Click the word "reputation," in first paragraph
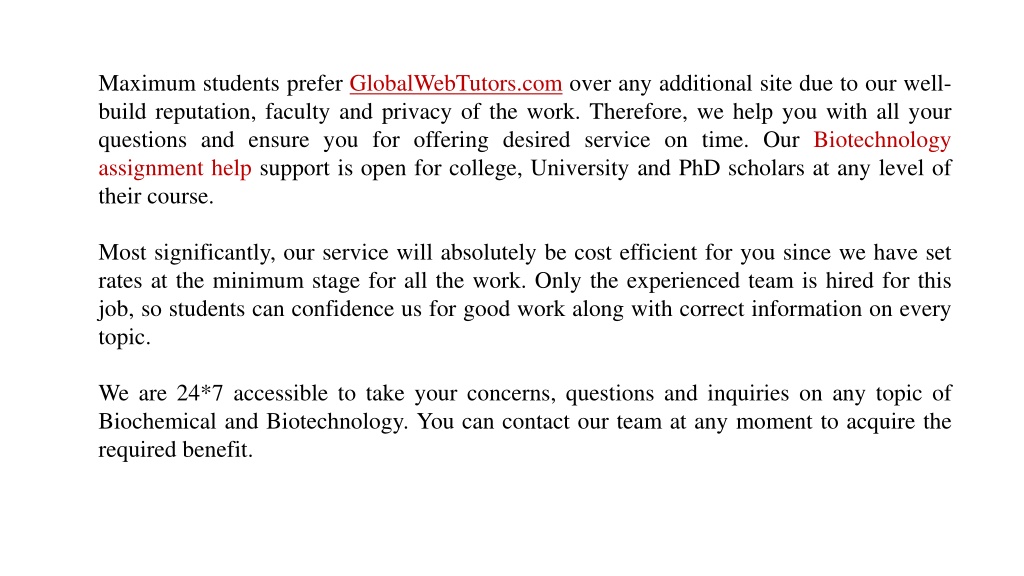The height and width of the screenshot is (576, 1024). click(x=206, y=112)
